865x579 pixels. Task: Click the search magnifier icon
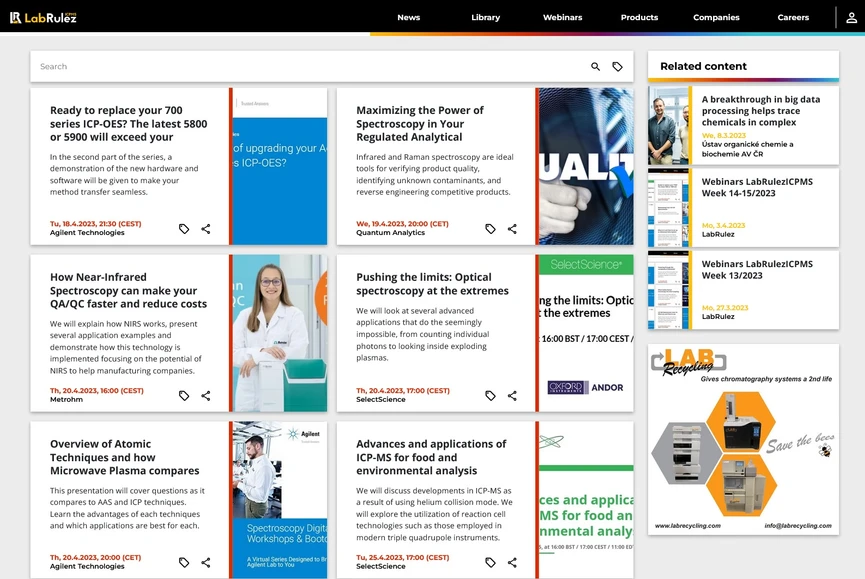[x=595, y=67]
